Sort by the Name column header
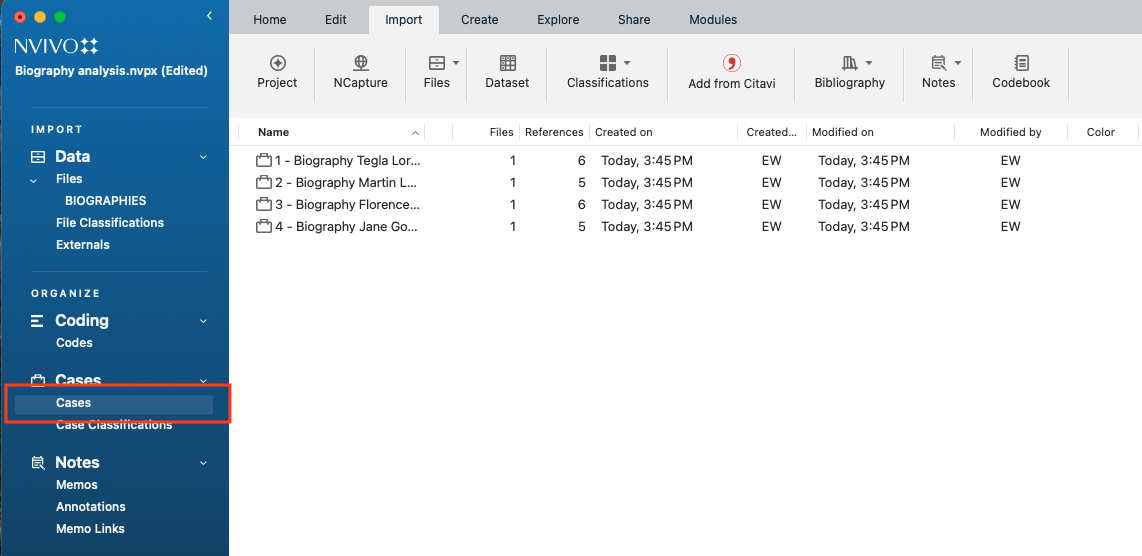The height and width of the screenshot is (556, 1142). (273, 132)
